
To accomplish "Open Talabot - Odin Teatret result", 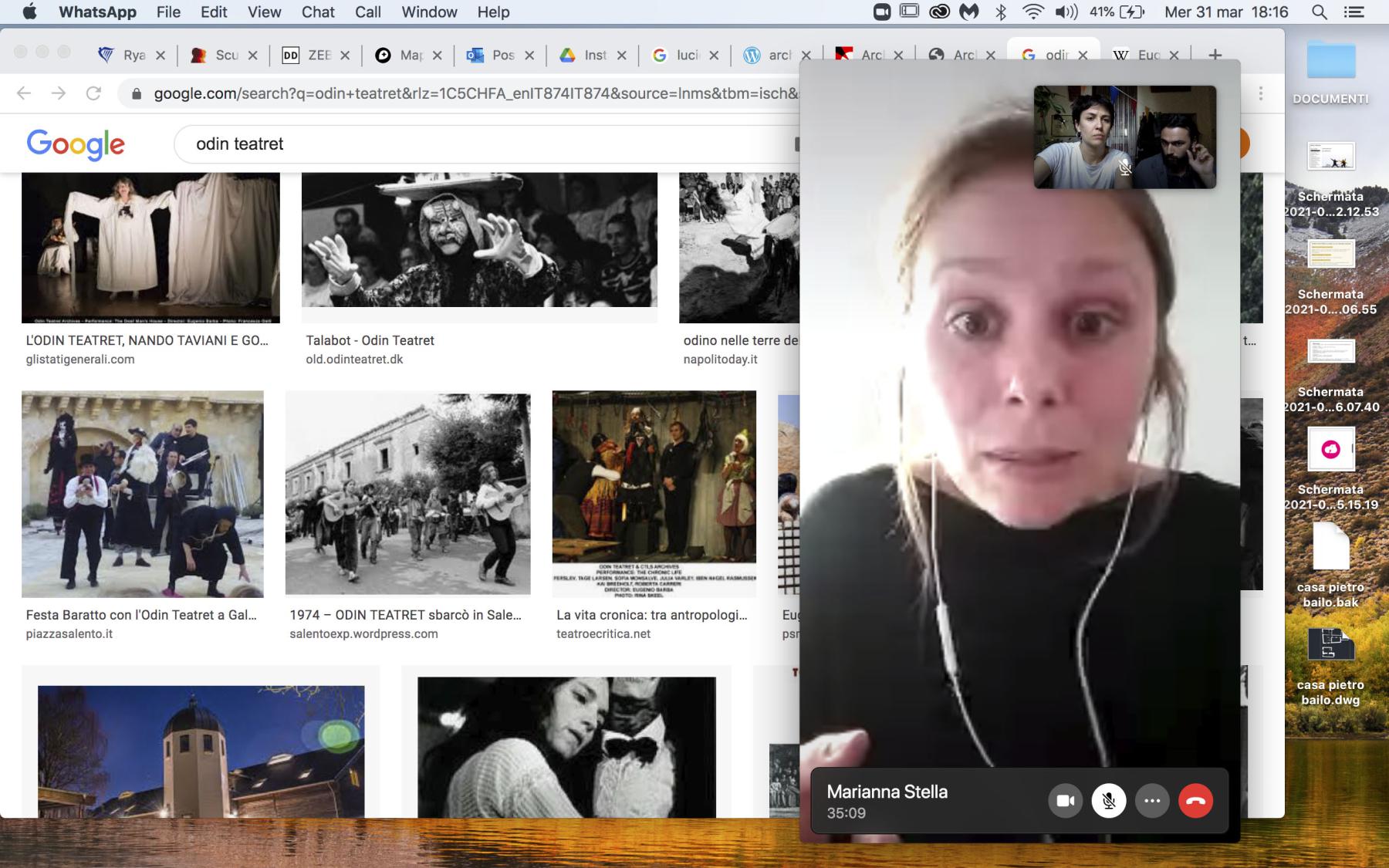I will 370,340.
